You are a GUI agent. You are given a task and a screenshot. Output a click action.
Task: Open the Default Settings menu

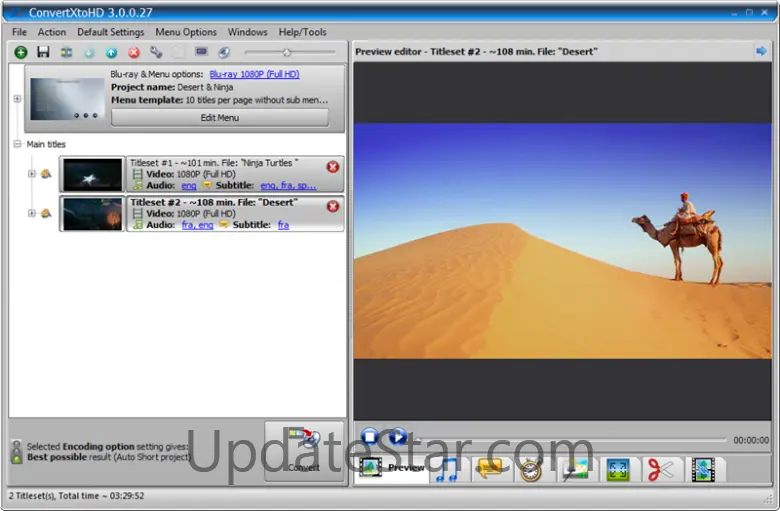tap(110, 32)
